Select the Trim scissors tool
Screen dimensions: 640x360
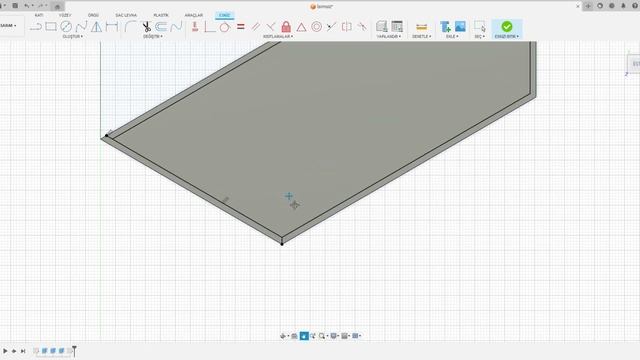pyautogui.click(x=147, y=27)
